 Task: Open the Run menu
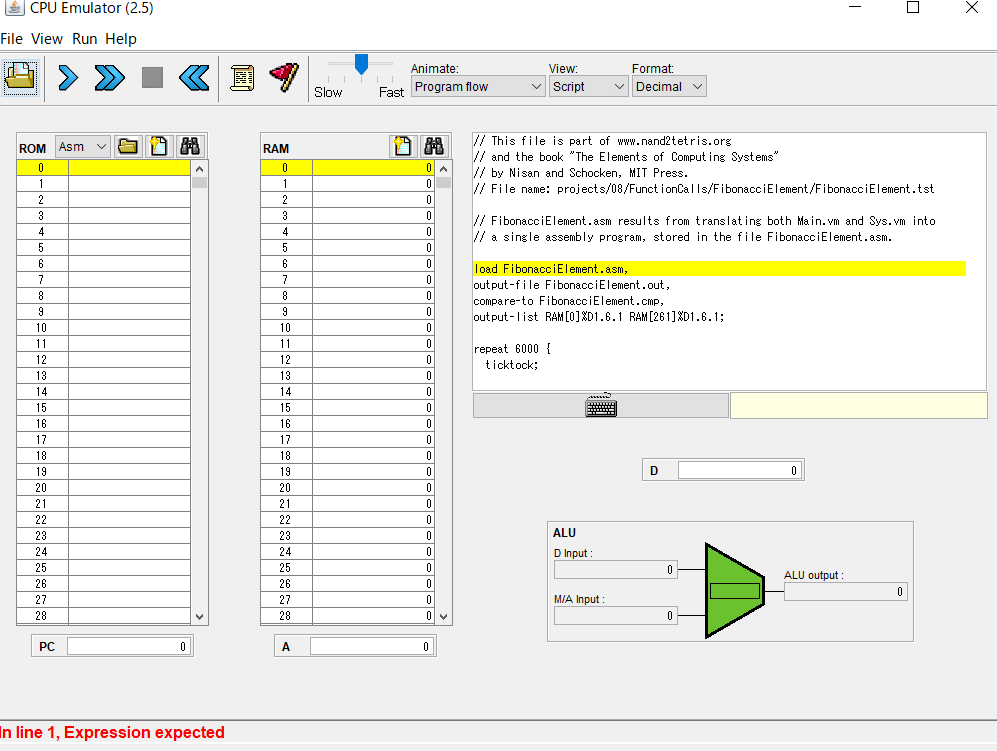click(85, 39)
